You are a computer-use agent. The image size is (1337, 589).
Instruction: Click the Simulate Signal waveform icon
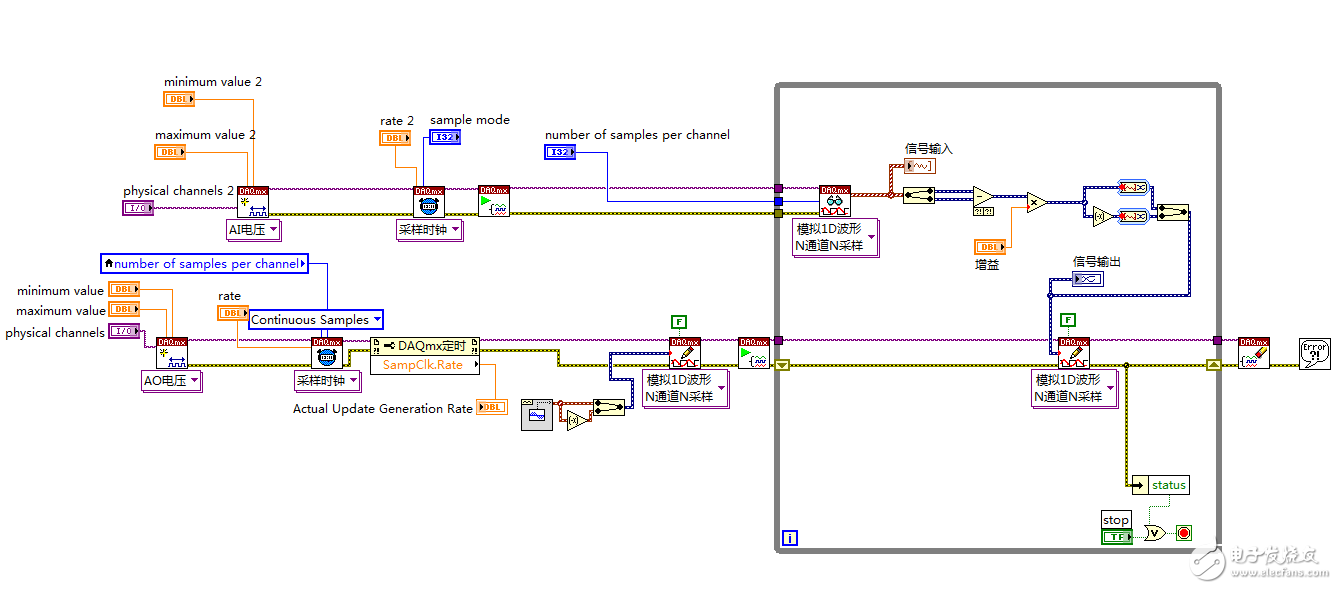click(x=537, y=414)
